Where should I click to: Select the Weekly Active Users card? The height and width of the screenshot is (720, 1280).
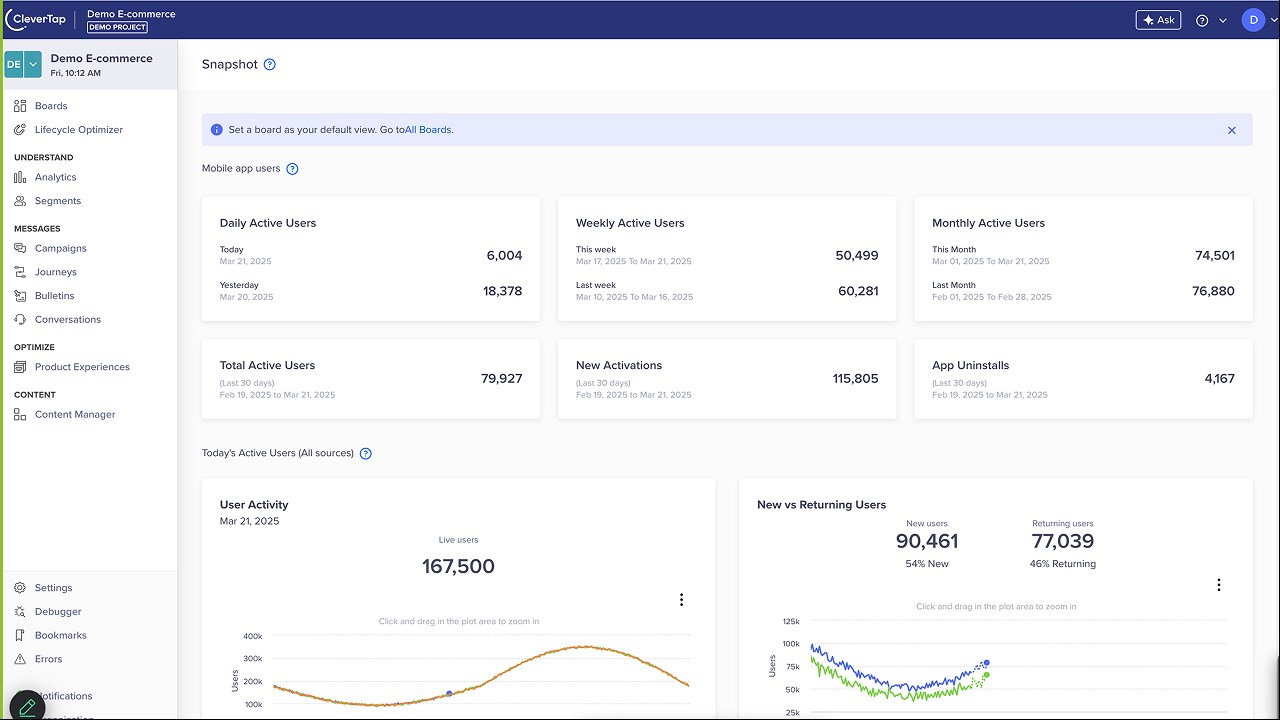pyautogui.click(x=727, y=259)
